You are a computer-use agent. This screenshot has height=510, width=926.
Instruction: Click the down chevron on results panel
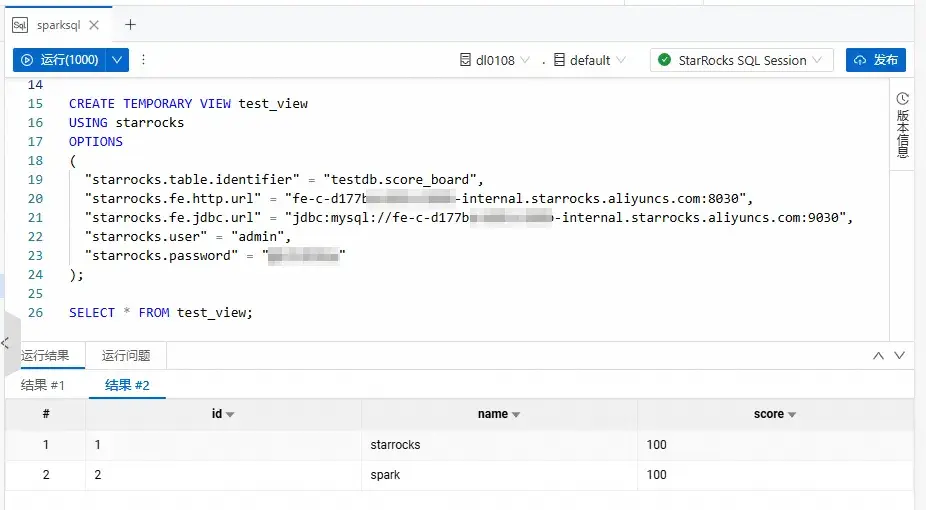click(x=899, y=355)
